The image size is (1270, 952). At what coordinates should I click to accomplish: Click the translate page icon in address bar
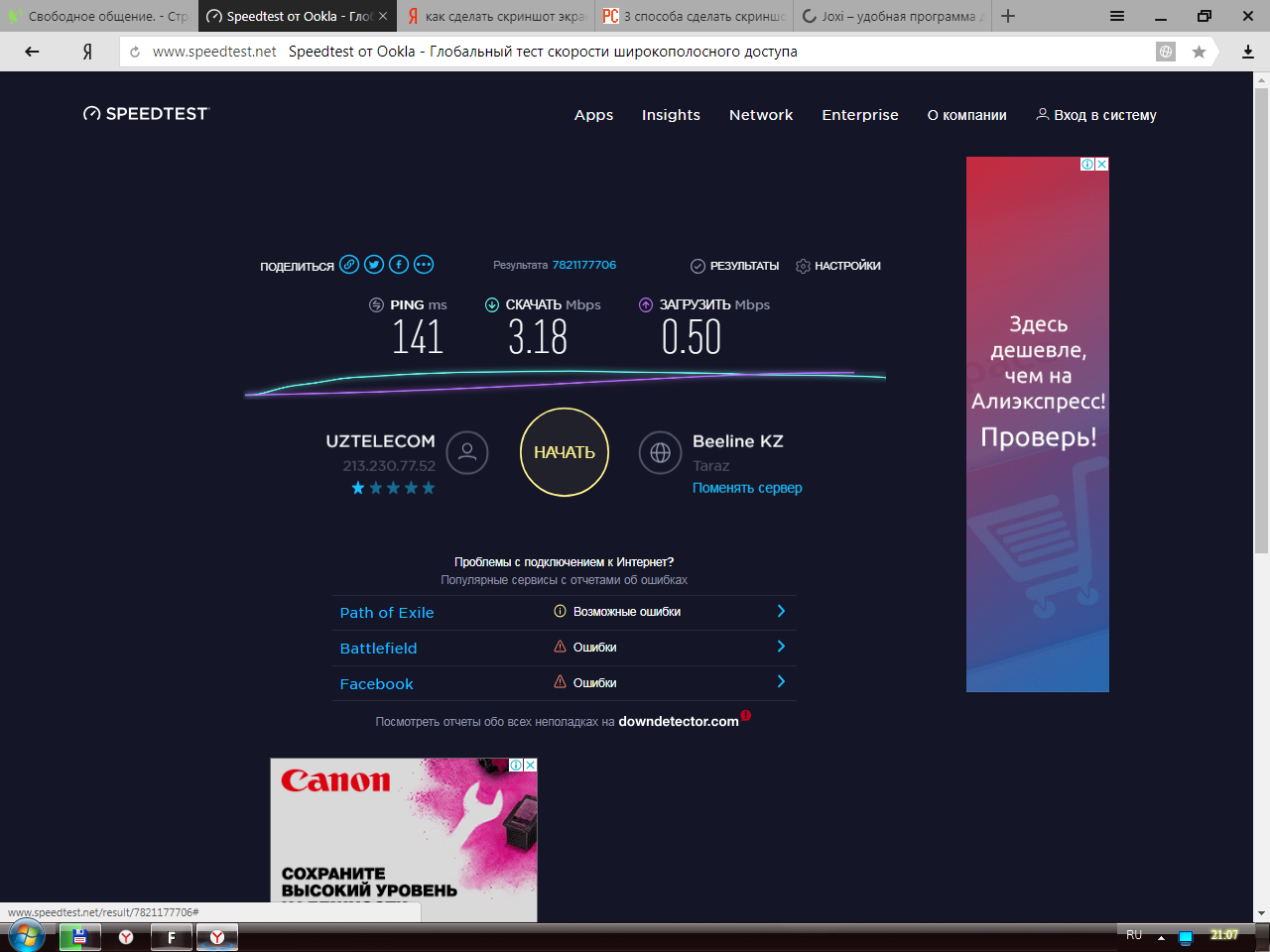(1166, 52)
